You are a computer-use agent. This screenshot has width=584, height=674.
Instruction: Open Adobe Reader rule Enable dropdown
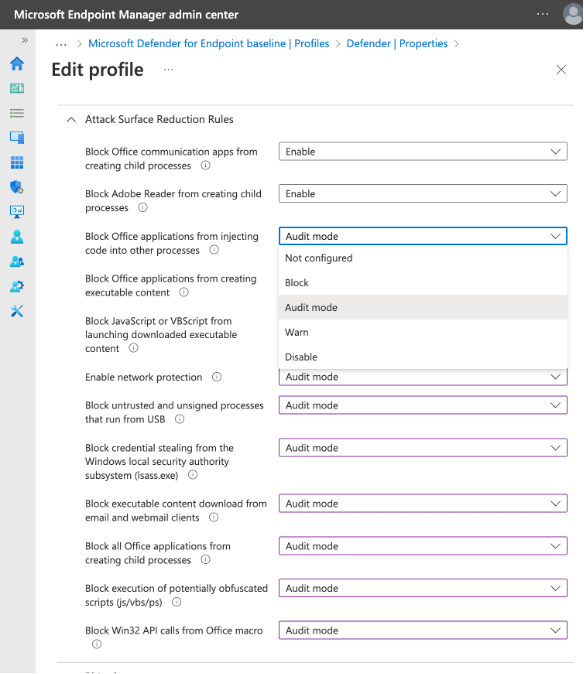(423, 193)
